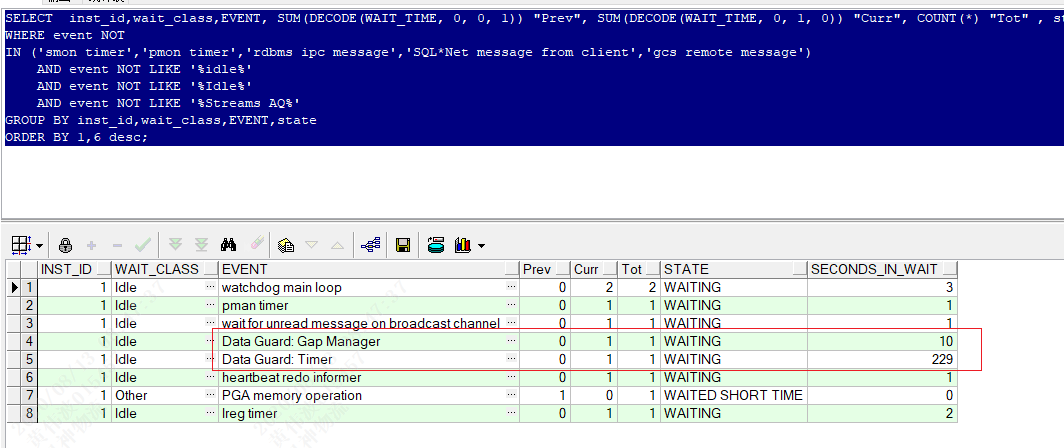
Task: Toggle the edit data lock icon
Action: [65, 245]
